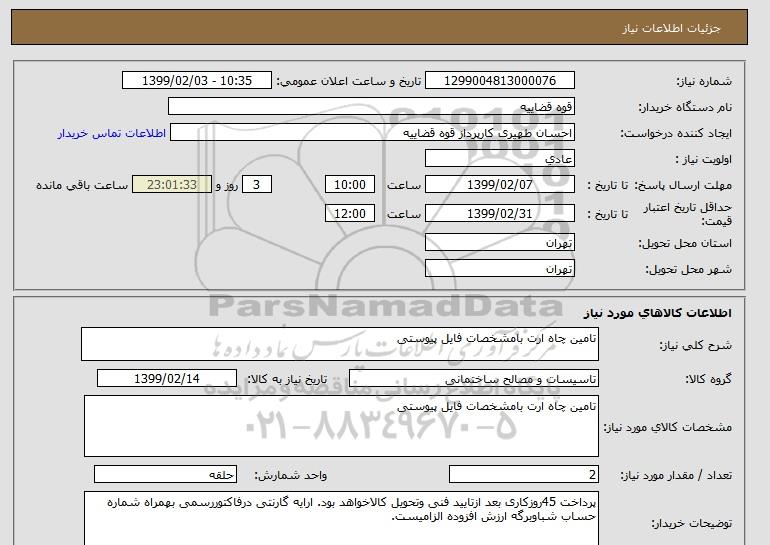770x545 pixels.
Task: Click the announcement date field 1399/02/03 - 10:35
Action: pyautogui.click(x=196, y=81)
